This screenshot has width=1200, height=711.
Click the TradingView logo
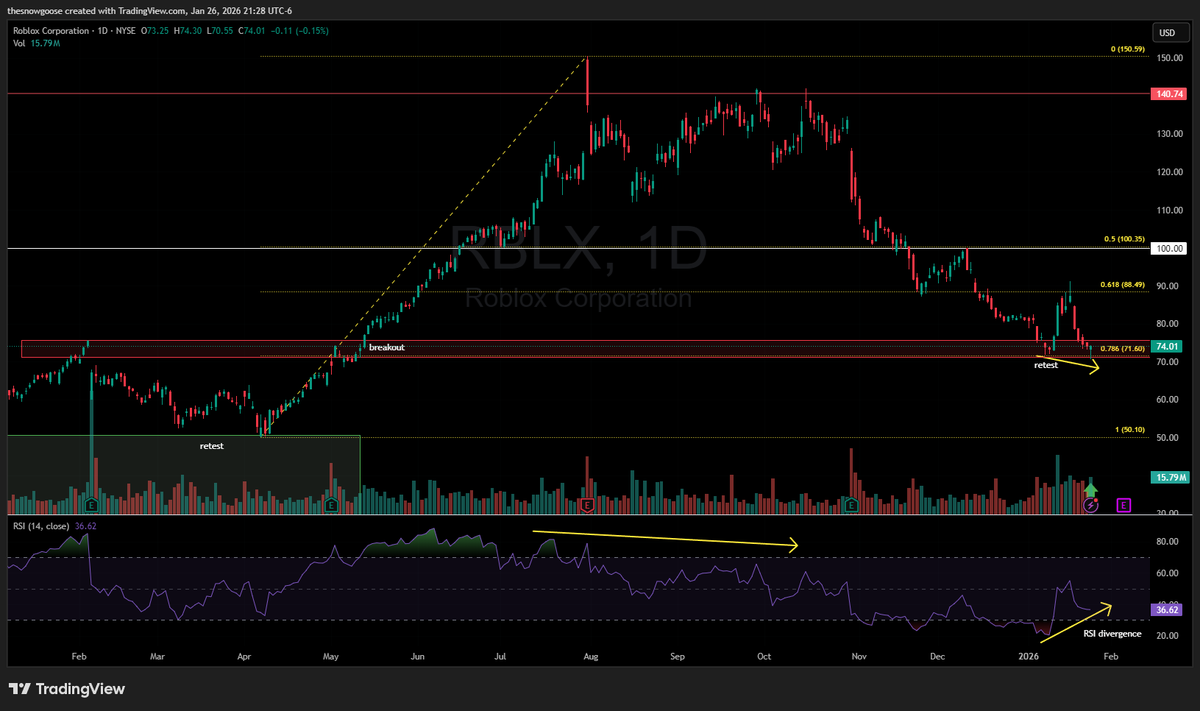(x=65, y=689)
